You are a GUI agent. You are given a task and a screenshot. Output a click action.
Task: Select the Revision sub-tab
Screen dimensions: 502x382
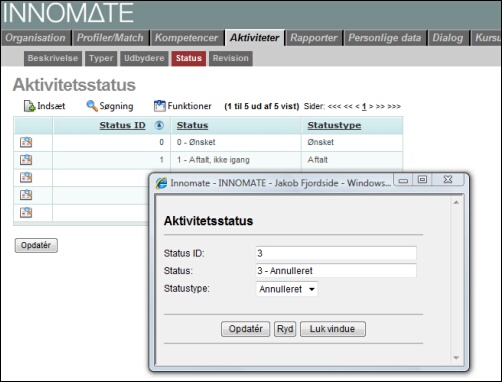(231, 58)
